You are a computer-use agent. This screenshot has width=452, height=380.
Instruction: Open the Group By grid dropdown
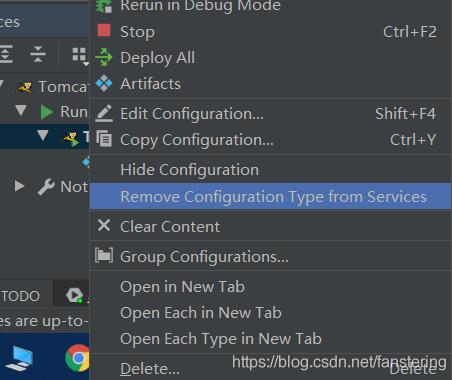coord(80,56)
